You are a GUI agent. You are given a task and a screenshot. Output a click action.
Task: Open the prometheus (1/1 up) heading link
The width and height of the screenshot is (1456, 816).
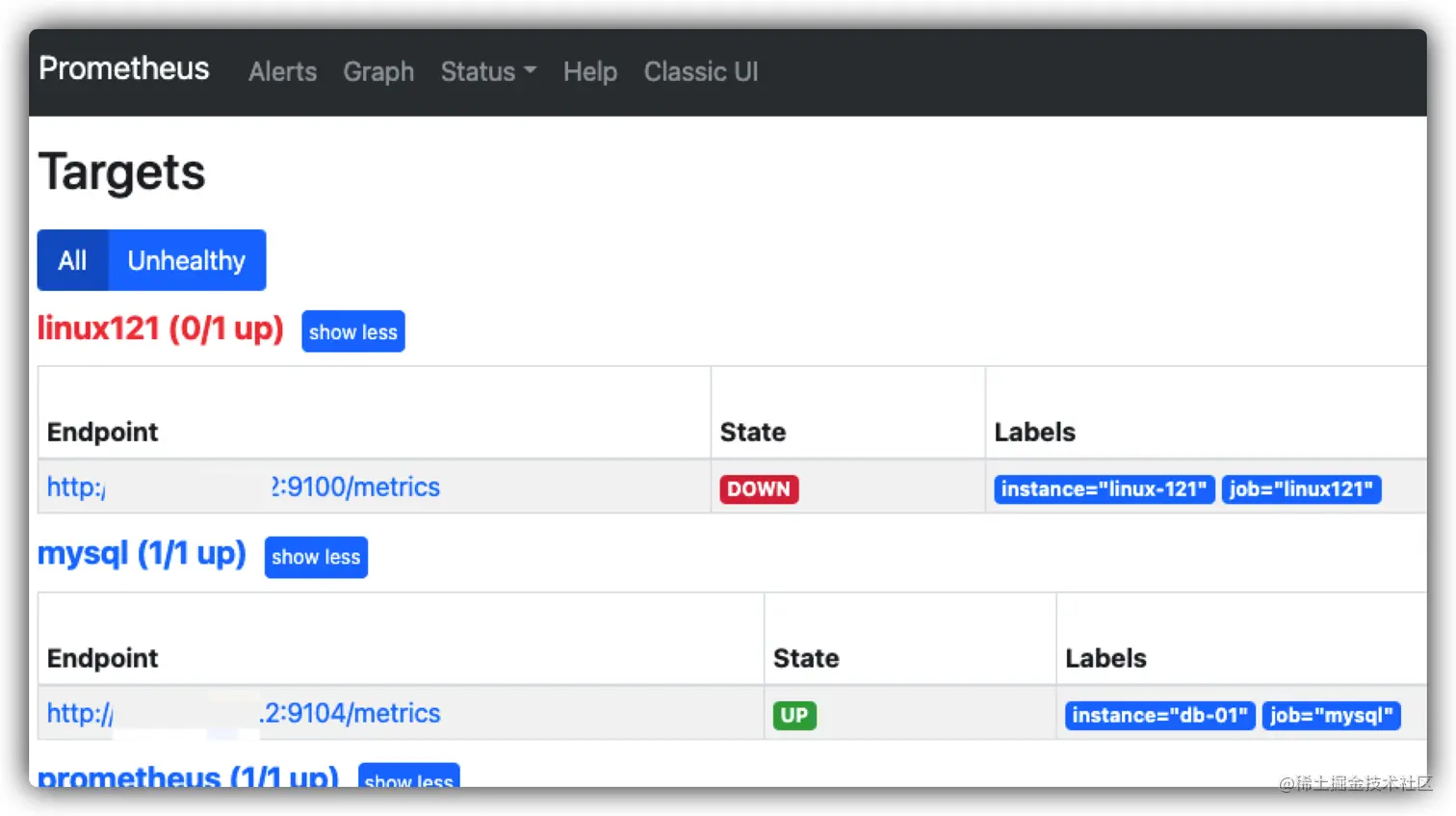[188, 776]
